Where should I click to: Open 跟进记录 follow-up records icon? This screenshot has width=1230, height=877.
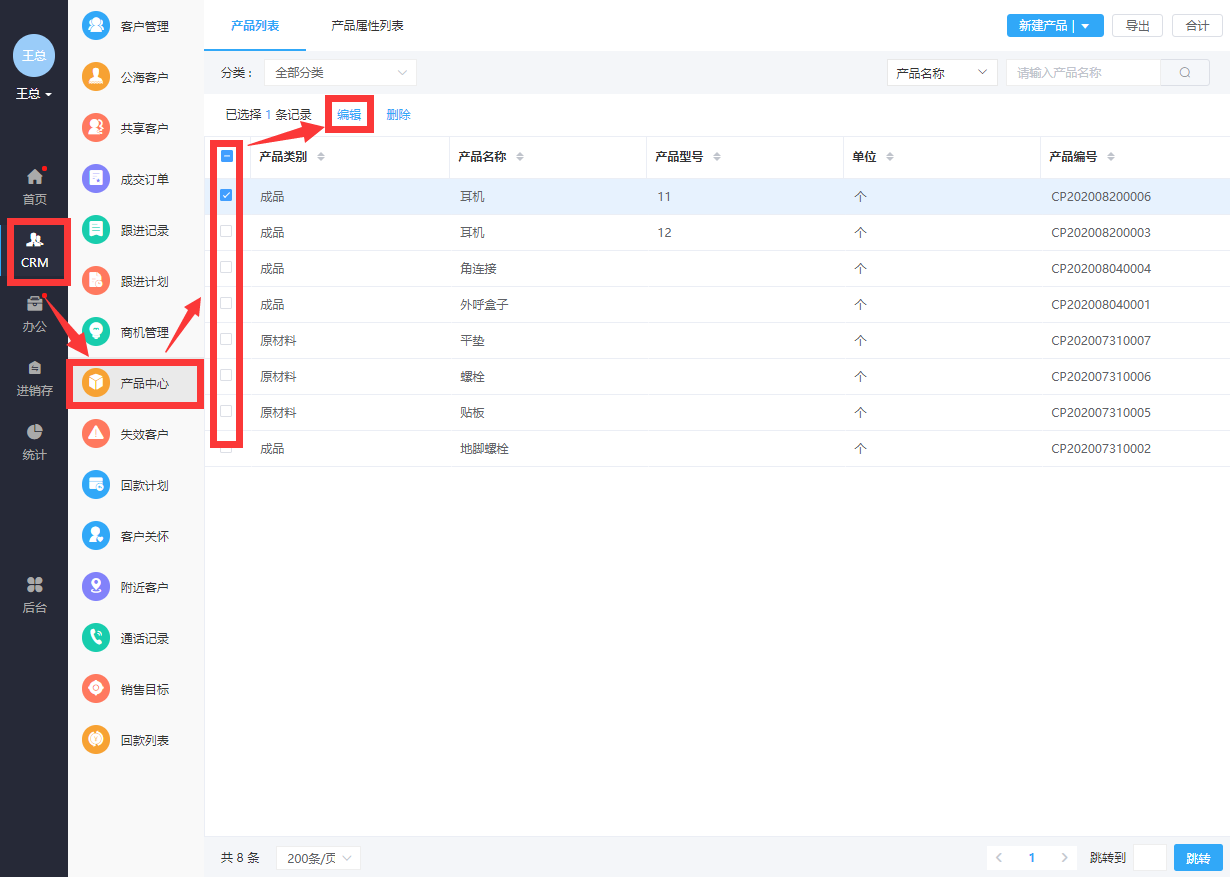96,230
